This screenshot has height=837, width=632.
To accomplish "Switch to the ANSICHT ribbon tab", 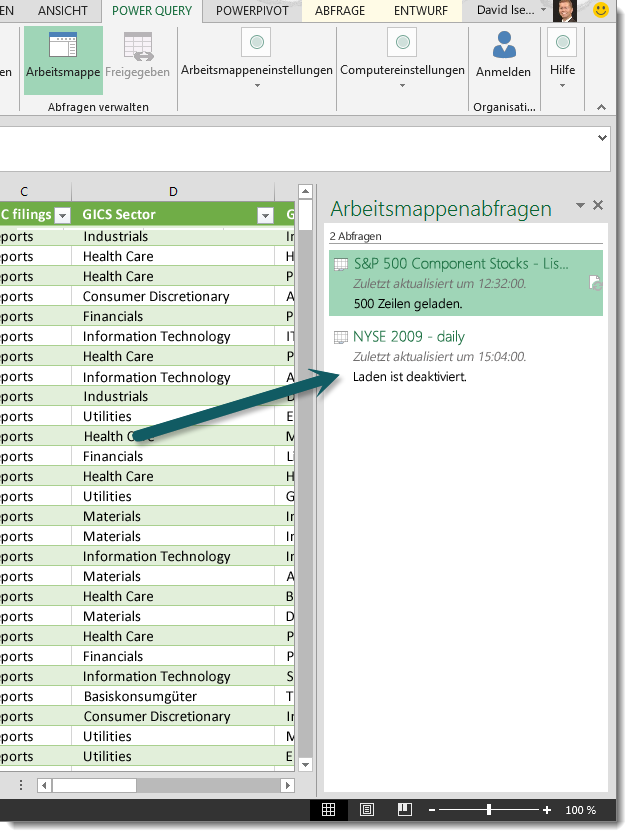I will tap(62, 11).
